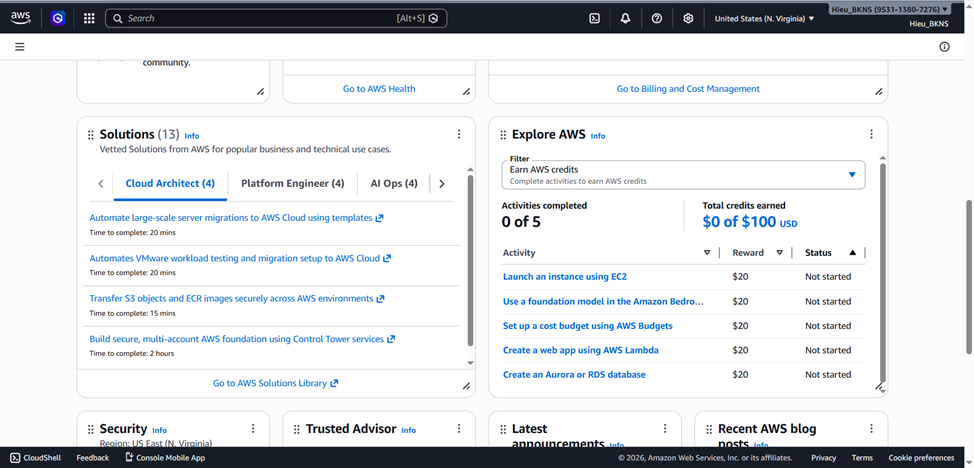Open the Reward column filter arrow
Image resolution: width=974 pixels, height=468 pixels.
point(780,253)
